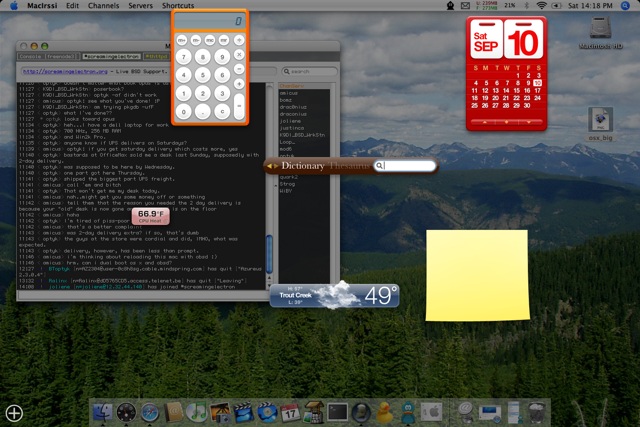Go to previous month in calendar widget

[484, 122]
